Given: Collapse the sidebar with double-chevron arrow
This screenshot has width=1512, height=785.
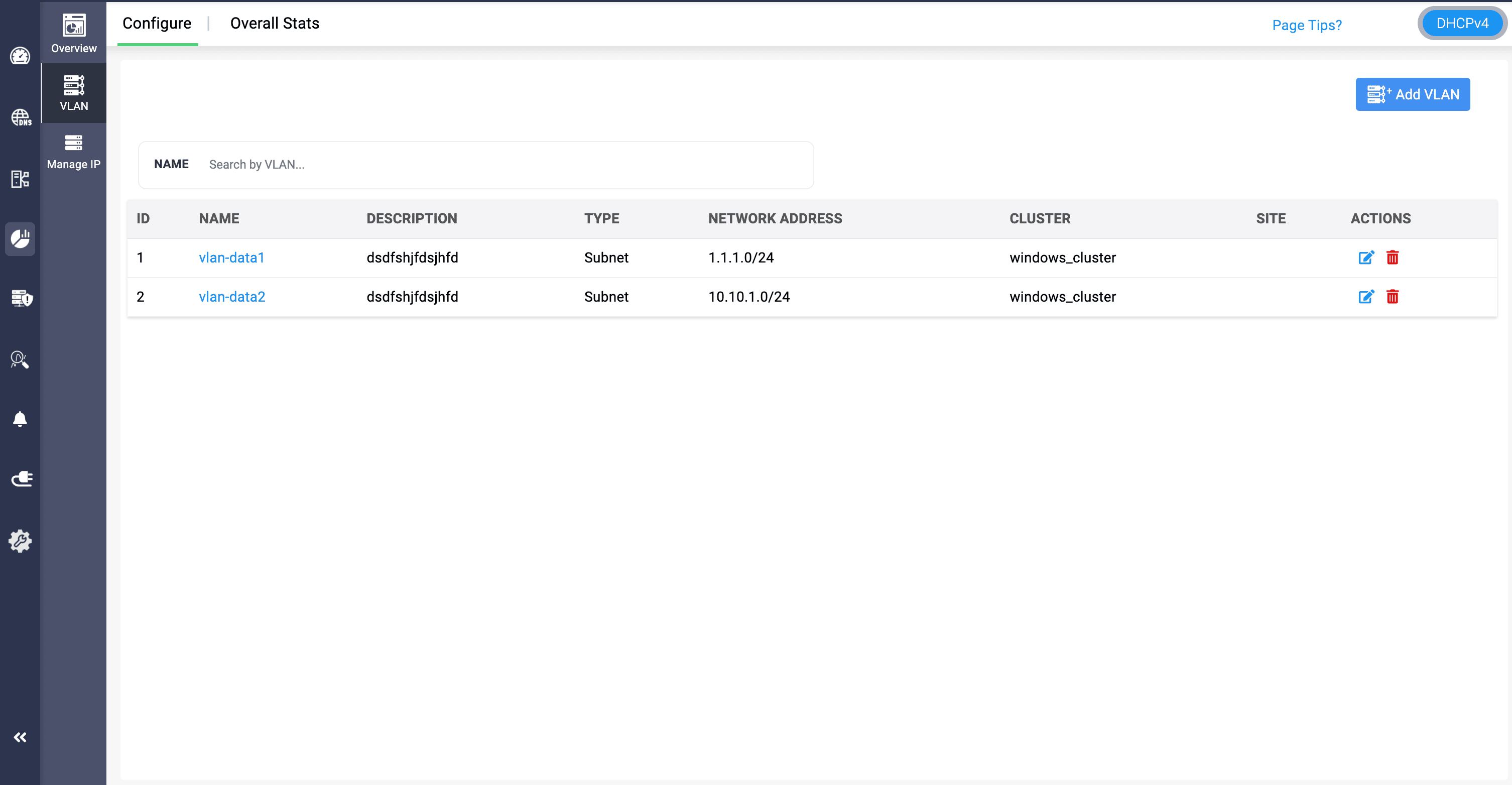Looking at the screenshot, I should 20,737.
